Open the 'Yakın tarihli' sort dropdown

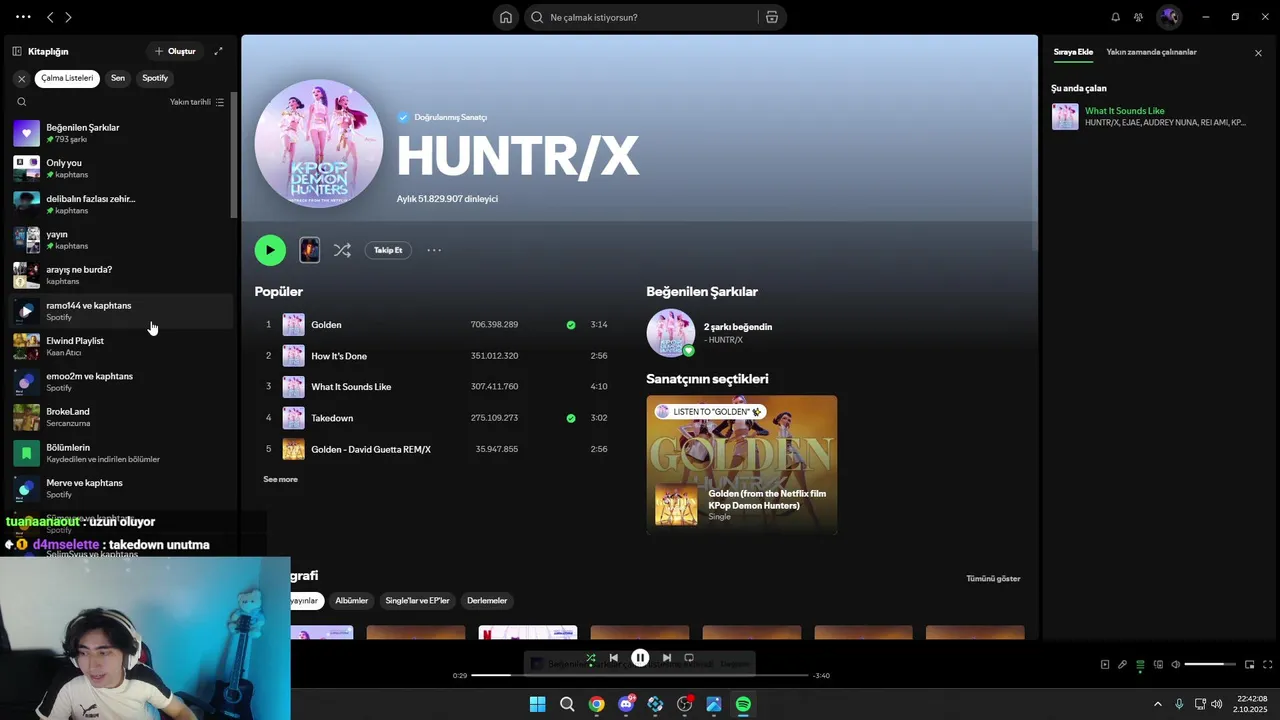tap(197, 102)
